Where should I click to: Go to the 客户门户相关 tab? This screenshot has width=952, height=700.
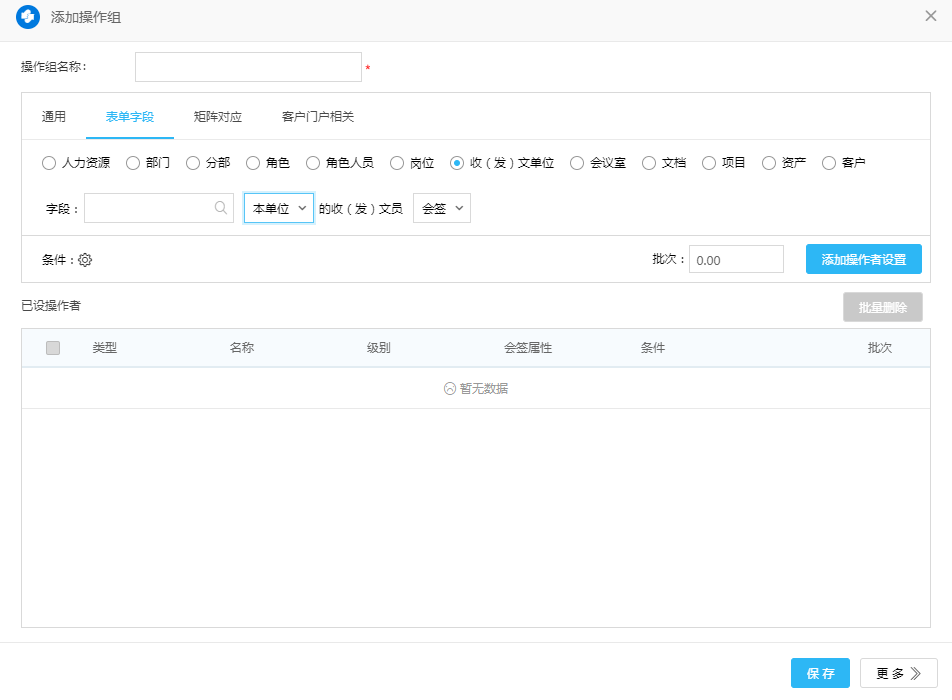click(318, 117)
